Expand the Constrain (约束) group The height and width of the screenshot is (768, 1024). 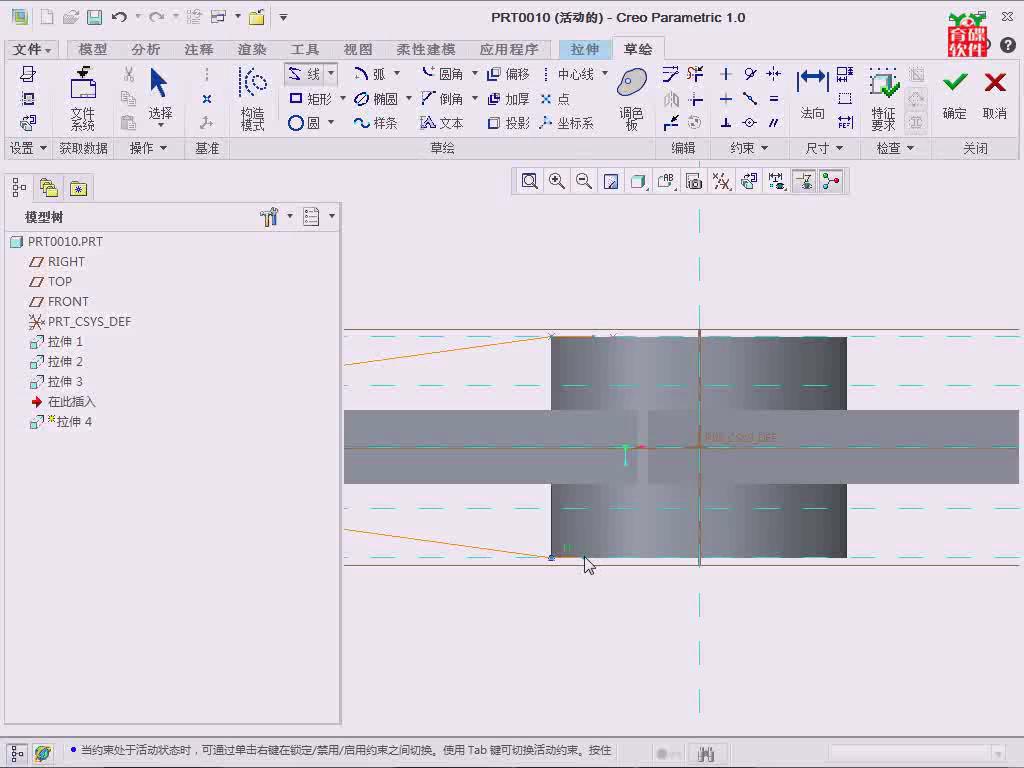[749, 148]
